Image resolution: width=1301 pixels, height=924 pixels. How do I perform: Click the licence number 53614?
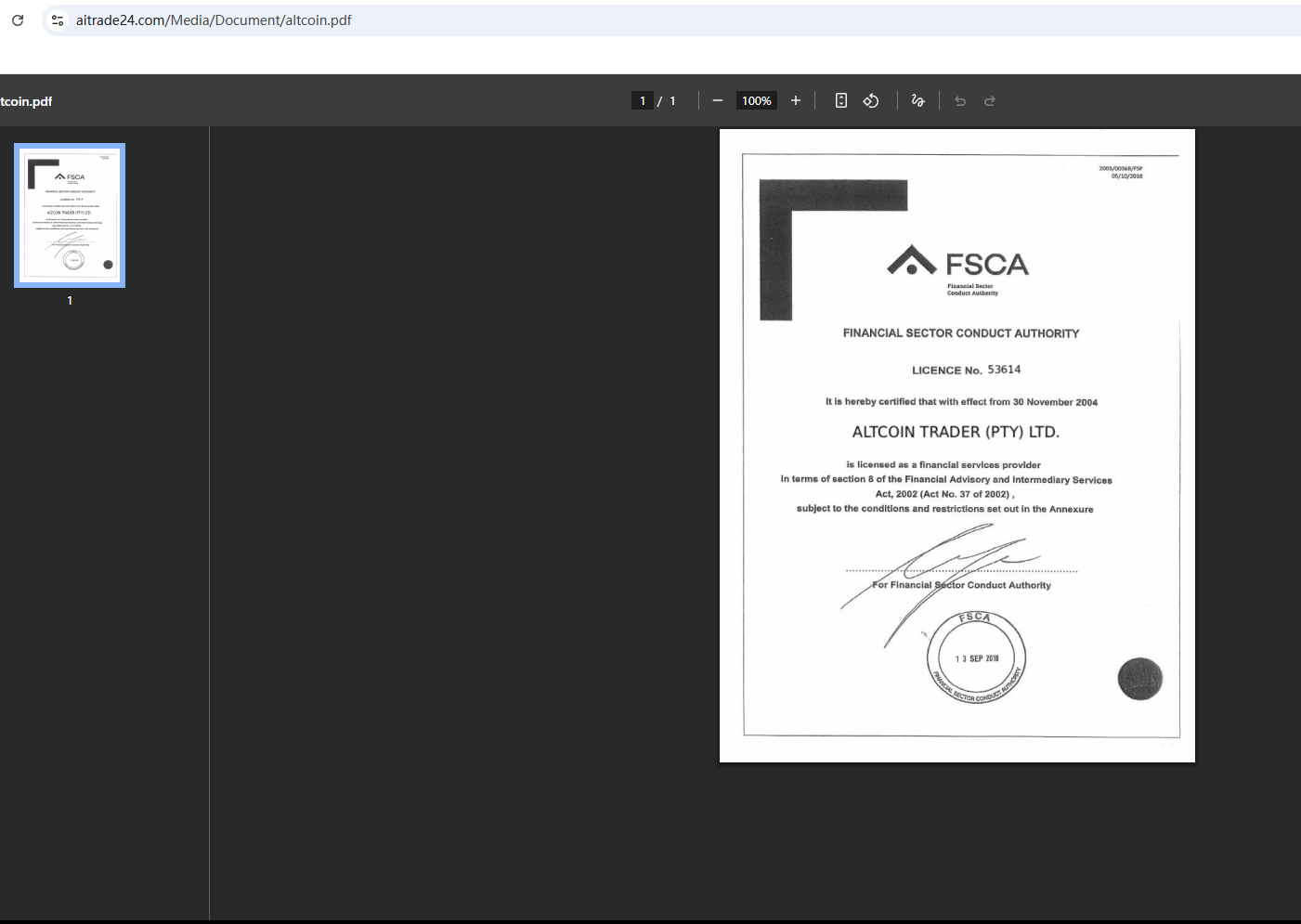1004,370
